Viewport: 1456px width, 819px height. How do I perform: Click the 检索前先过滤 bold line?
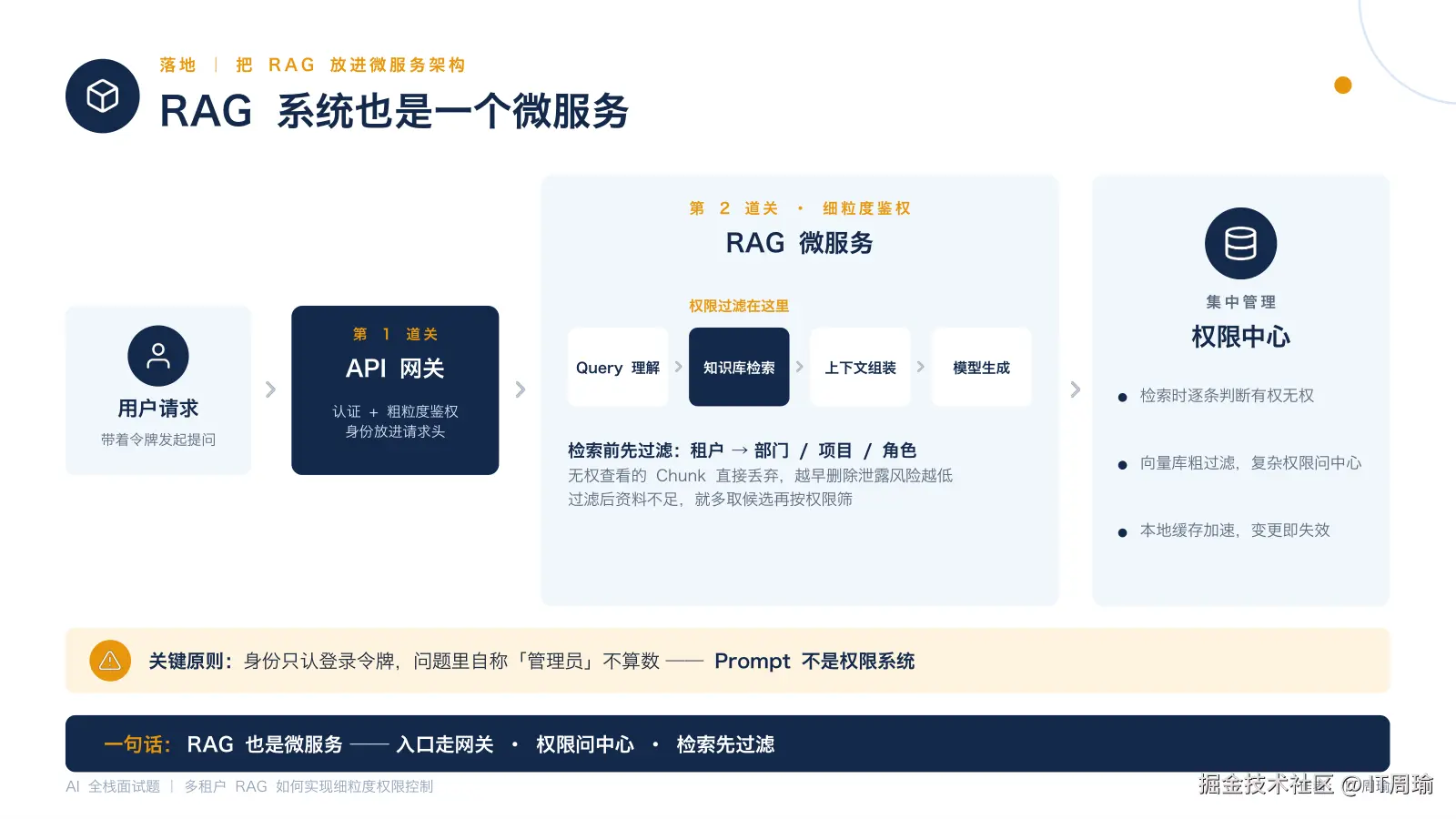coord(742,450)
